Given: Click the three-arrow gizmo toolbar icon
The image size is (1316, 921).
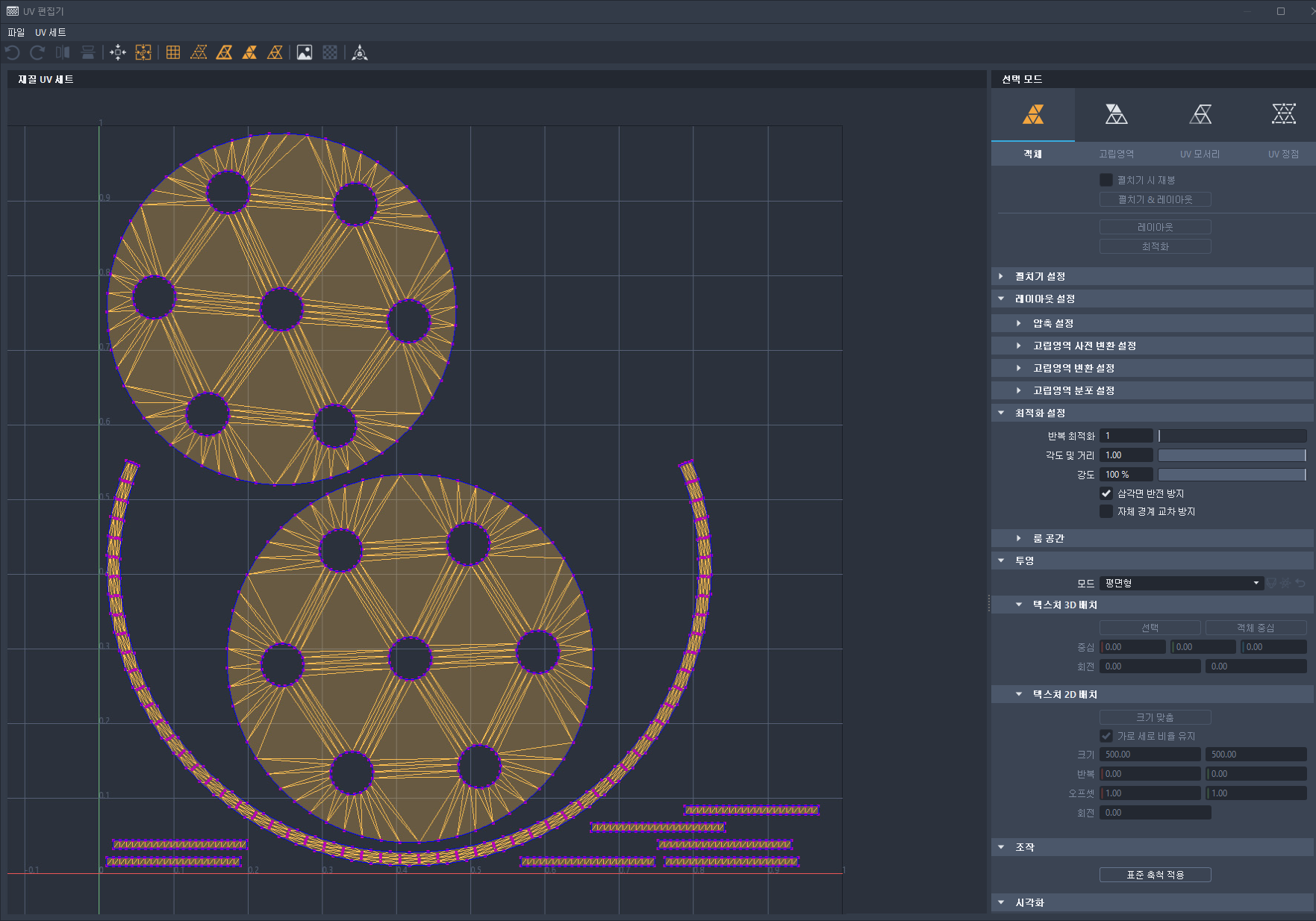Looking at the screenshot, I should point(360,52).
